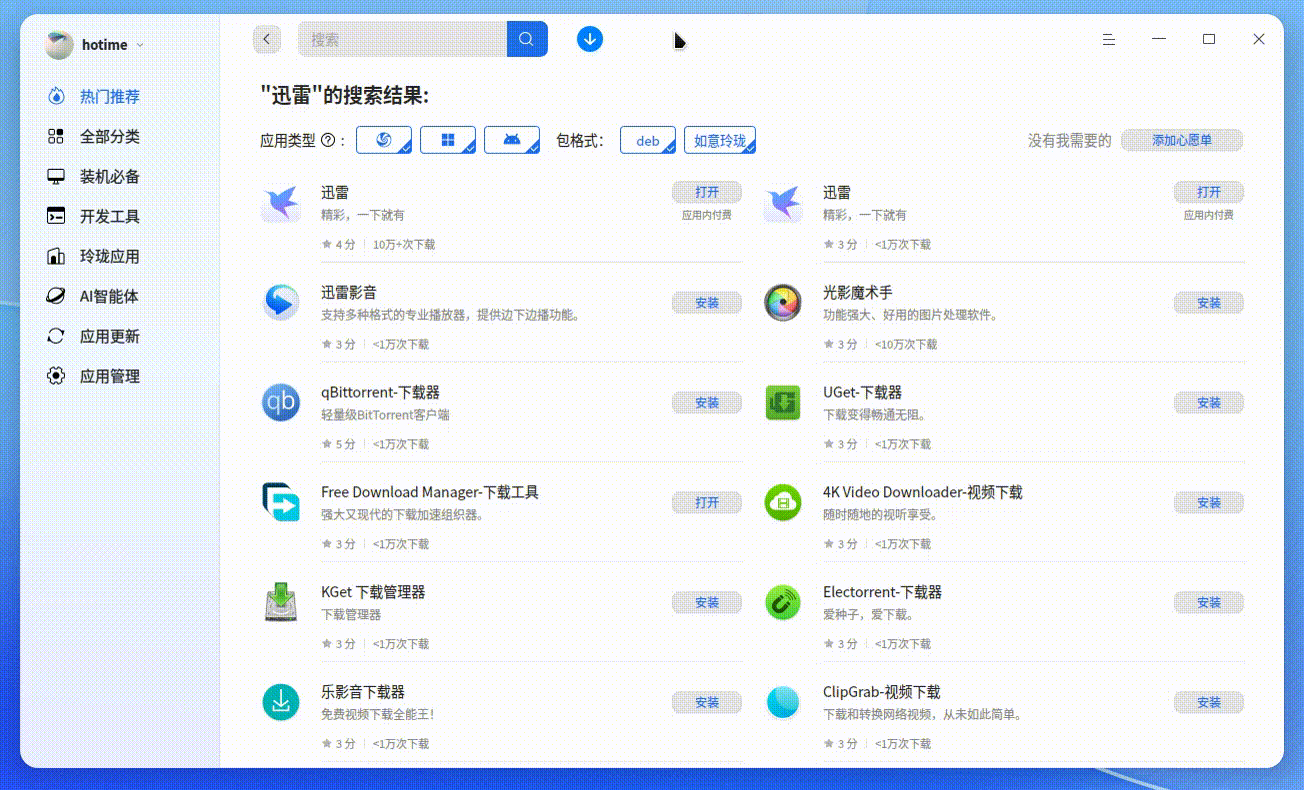Switch to AI智能体 page
Image resolution: width=1304 pixels, height=790 pixels.
tap(94, 297)
